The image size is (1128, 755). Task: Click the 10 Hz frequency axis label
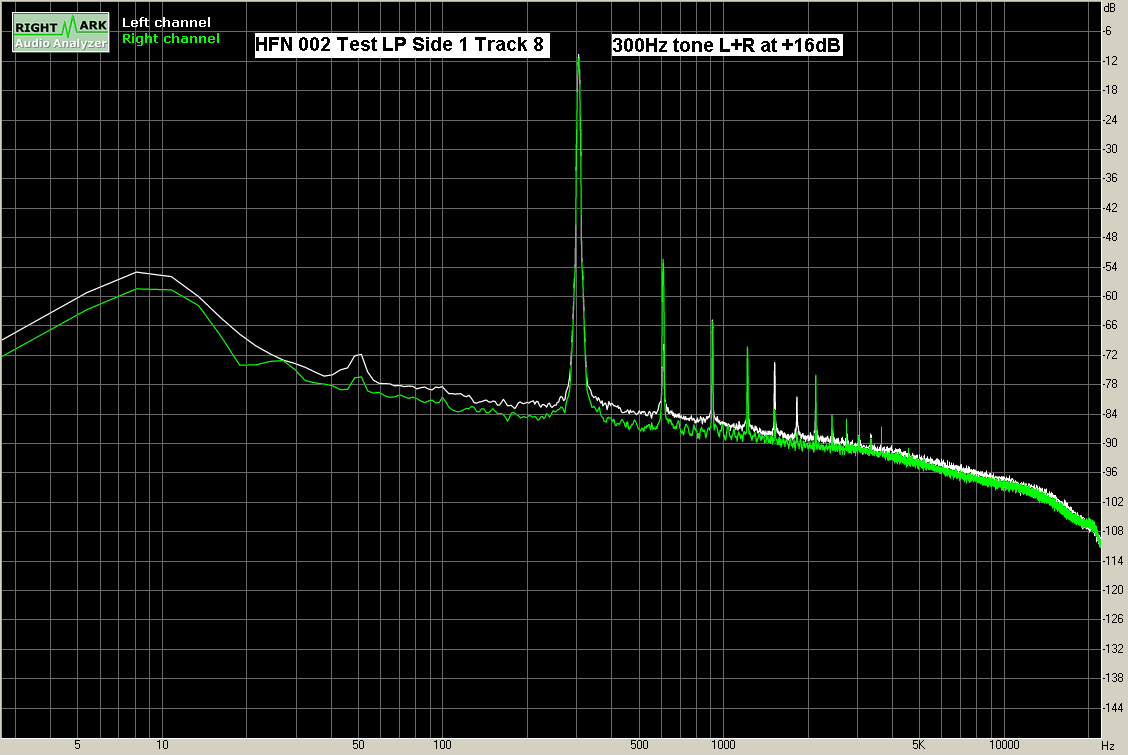[162, 745]
